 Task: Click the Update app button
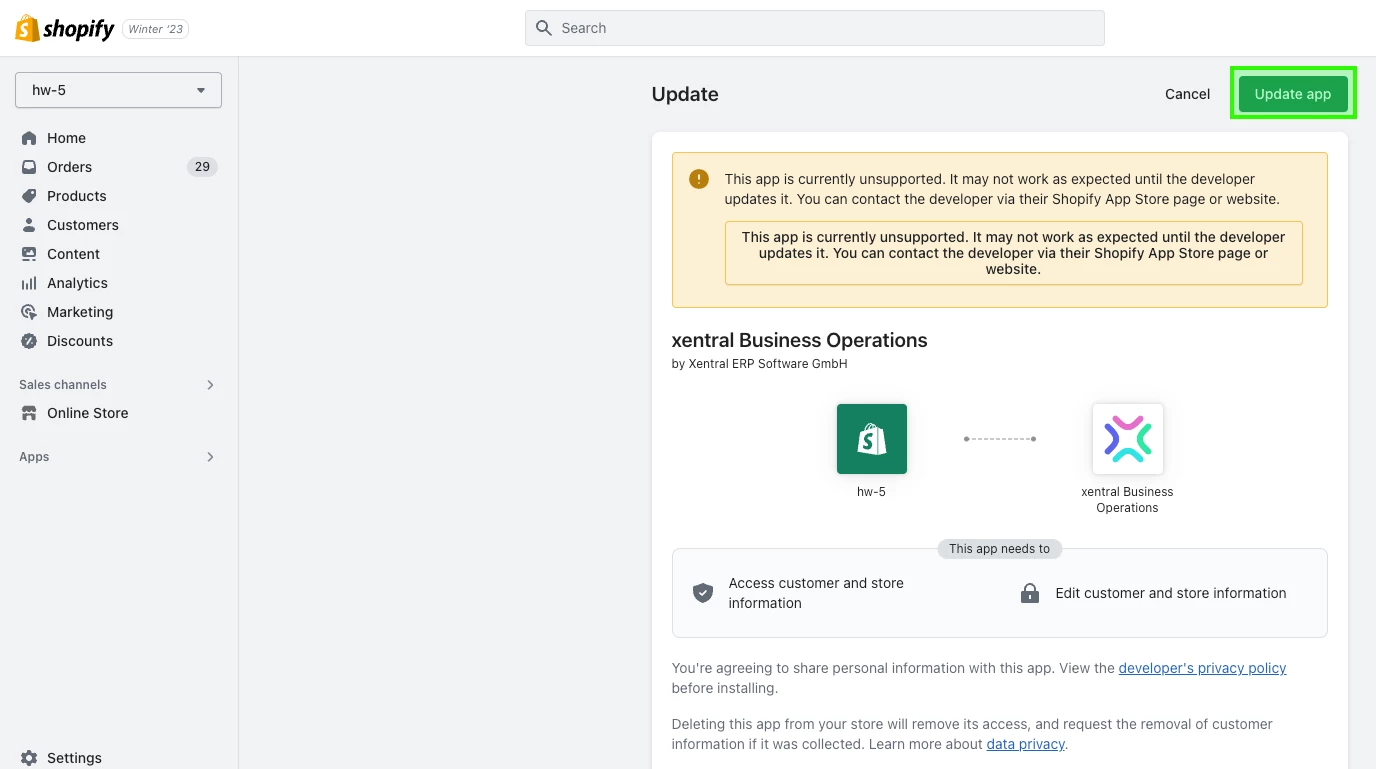[1293, 94]
